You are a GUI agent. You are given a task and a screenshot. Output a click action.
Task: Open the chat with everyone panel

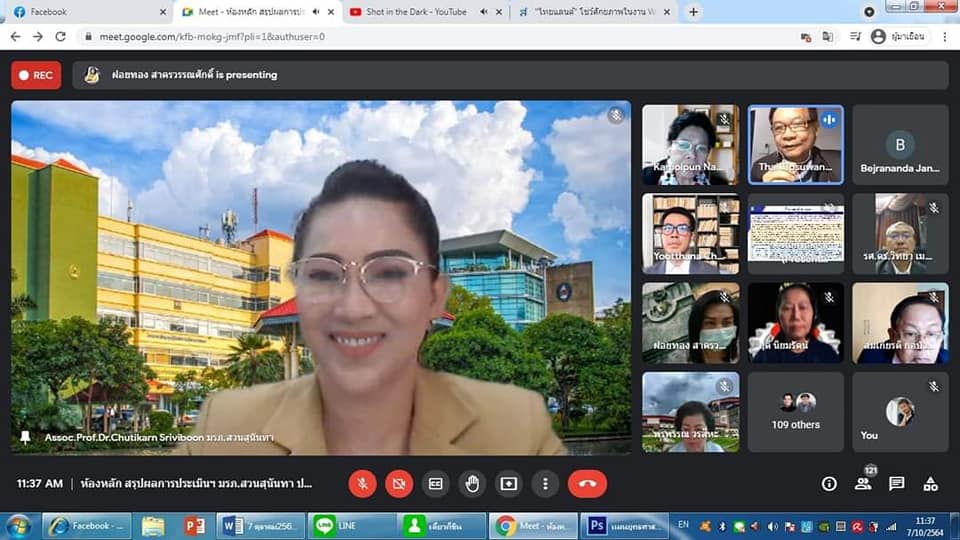897,484
